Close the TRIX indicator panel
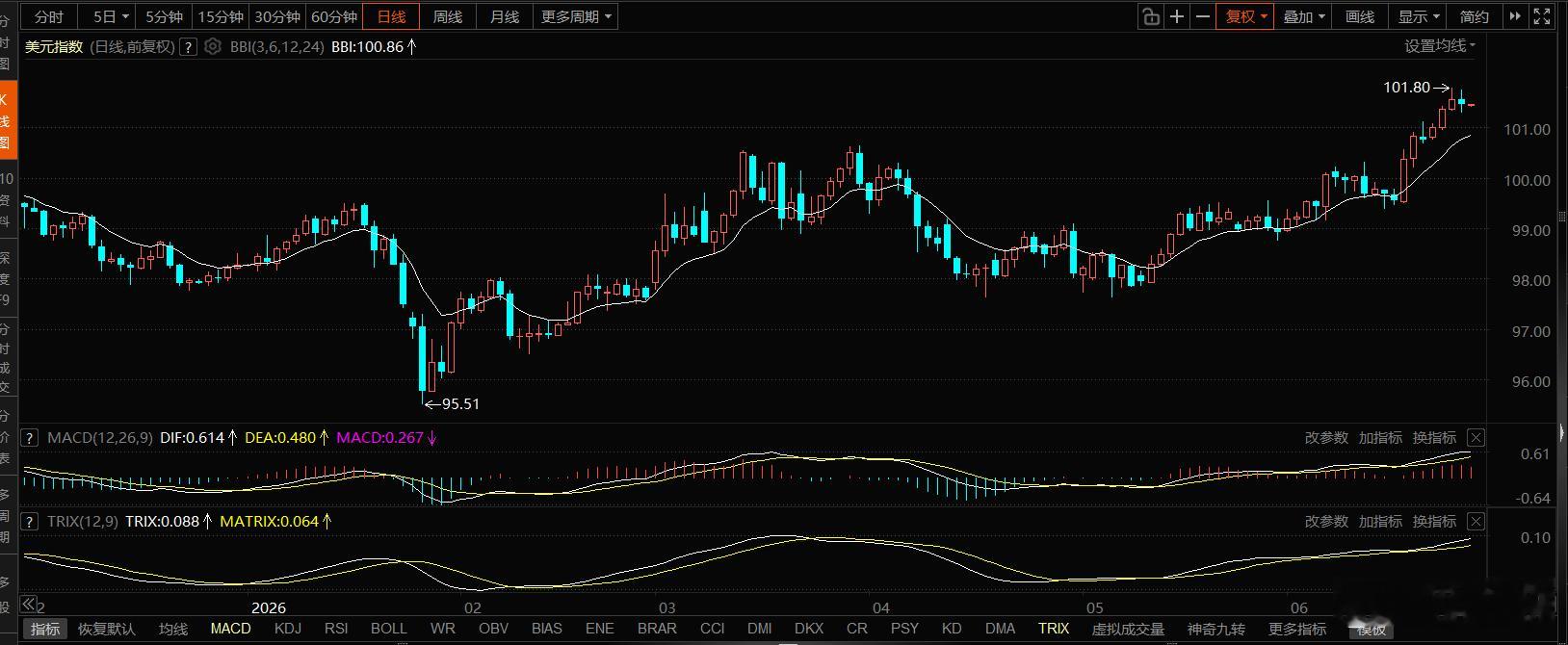This screenshot has height=645, width=1568. point(1477,521)
